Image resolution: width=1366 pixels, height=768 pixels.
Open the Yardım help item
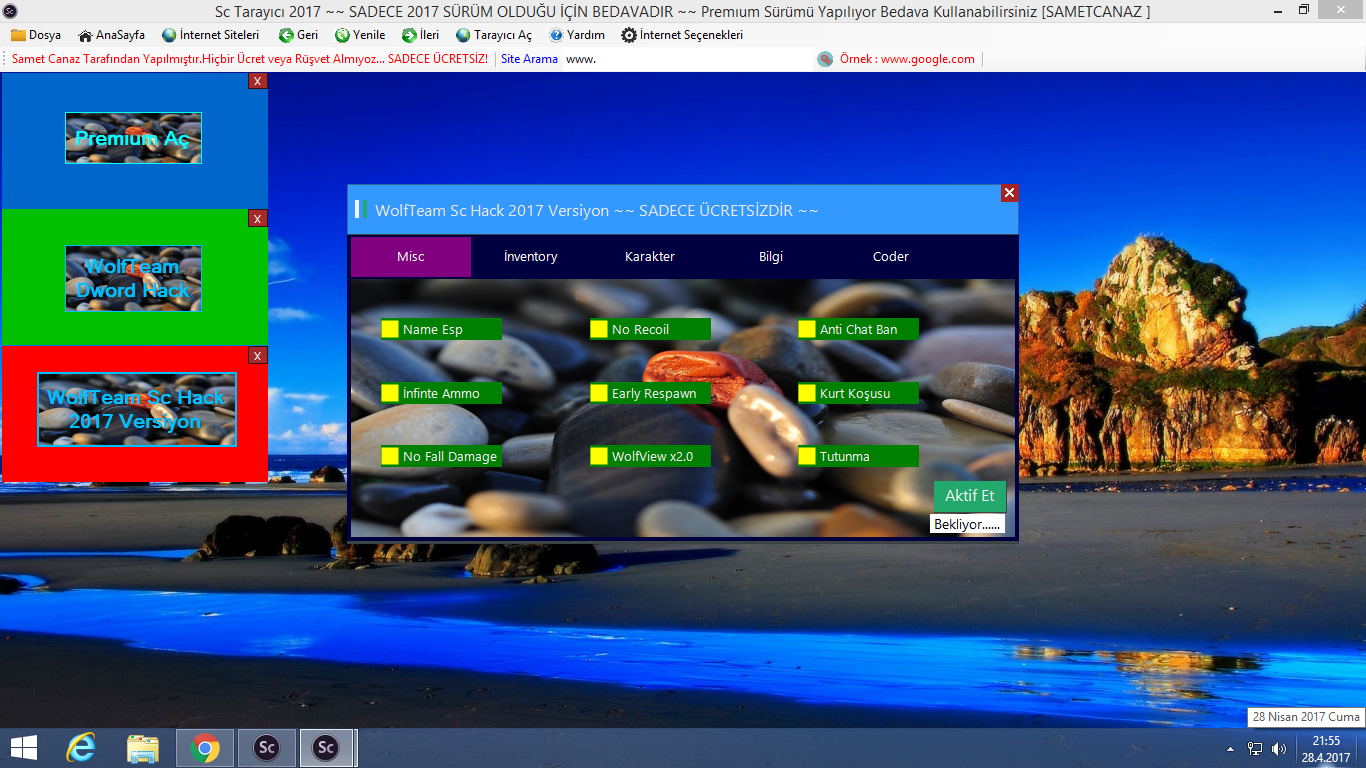[577, 35]
